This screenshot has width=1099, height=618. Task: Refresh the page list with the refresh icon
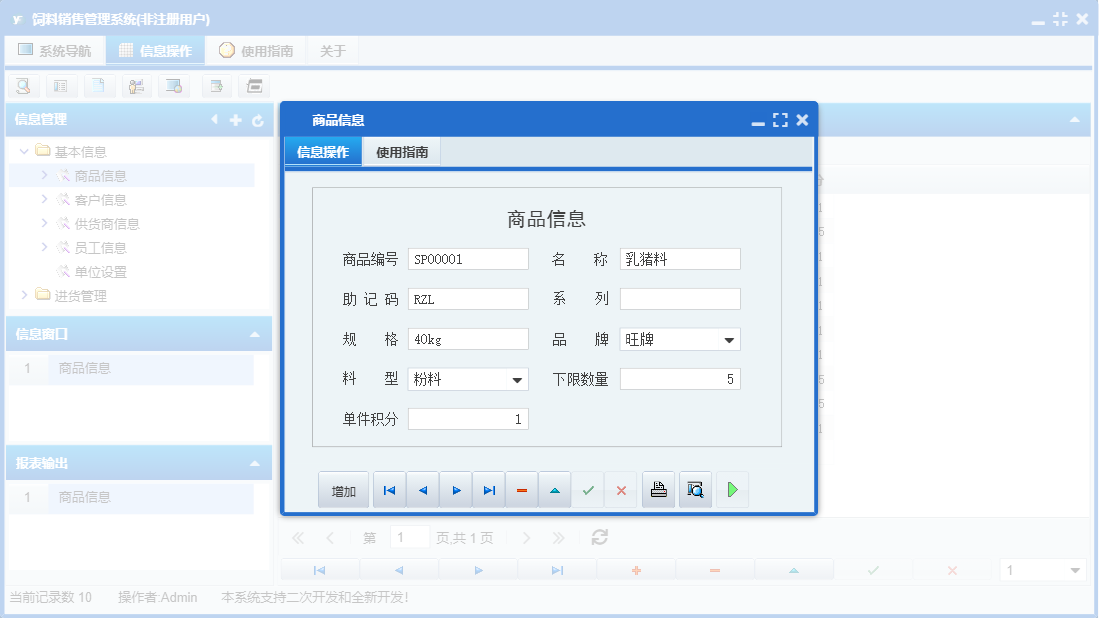pyautogui.click(x=598, y=537)
